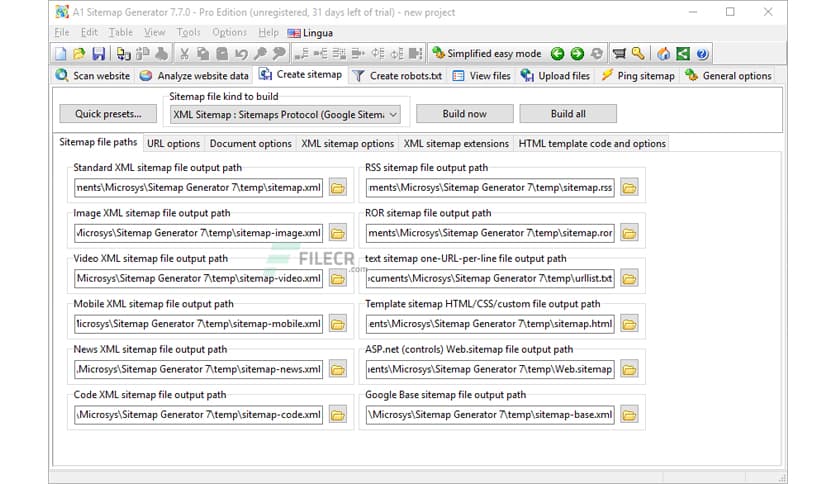Click the Google Base sitemap output path field
Viewport: 836px width, 484px height.
490,415
